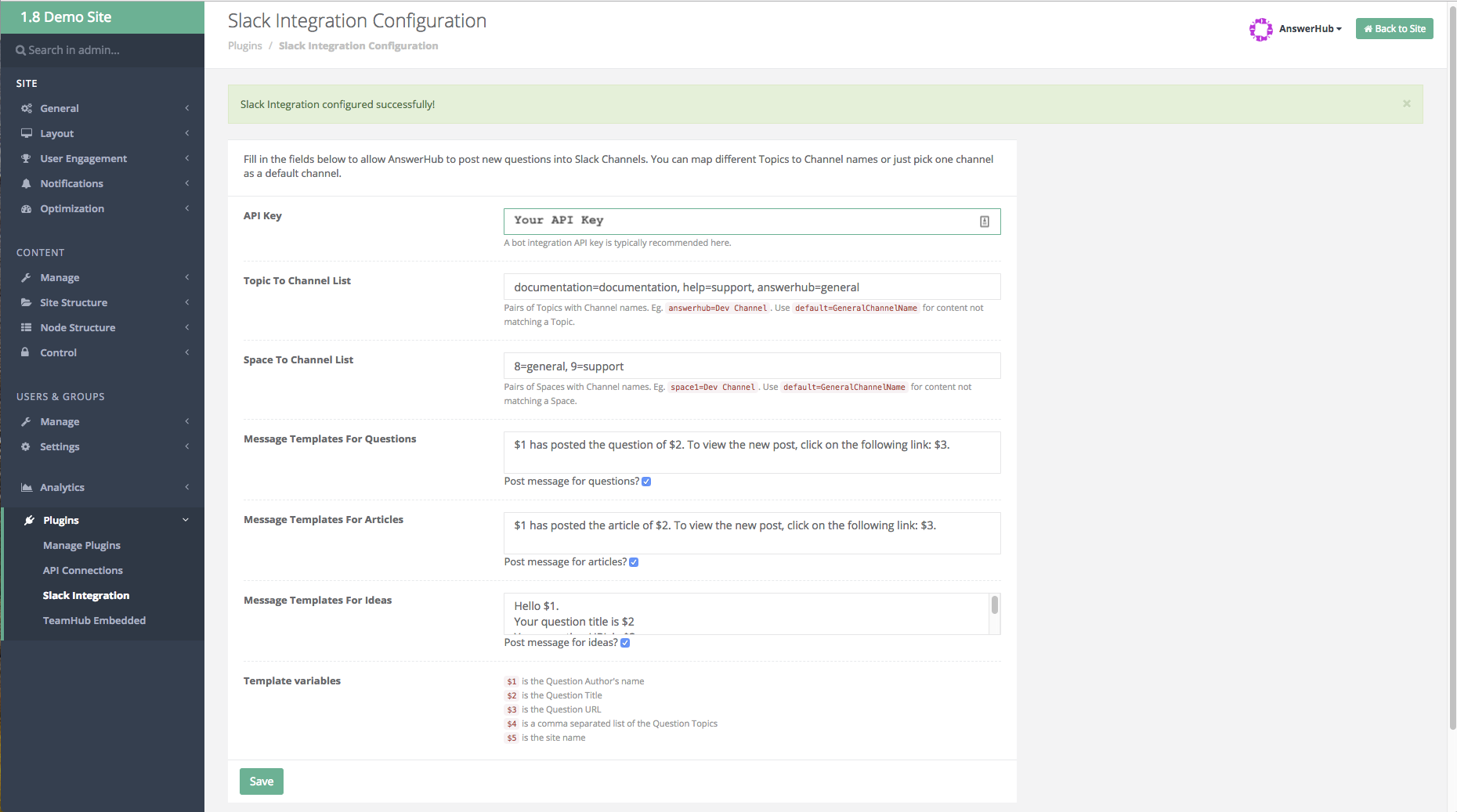Viewport: 1457px width, 812px height.
Task: Select Slack Integration submenu item
Action: tap(86, 595)
